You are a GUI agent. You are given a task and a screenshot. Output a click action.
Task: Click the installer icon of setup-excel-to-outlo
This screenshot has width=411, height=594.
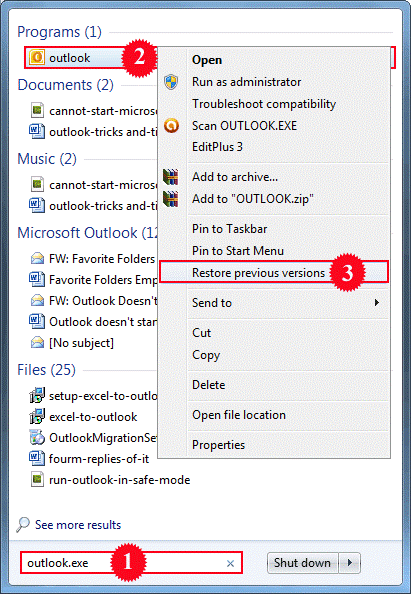click(37, 395)
